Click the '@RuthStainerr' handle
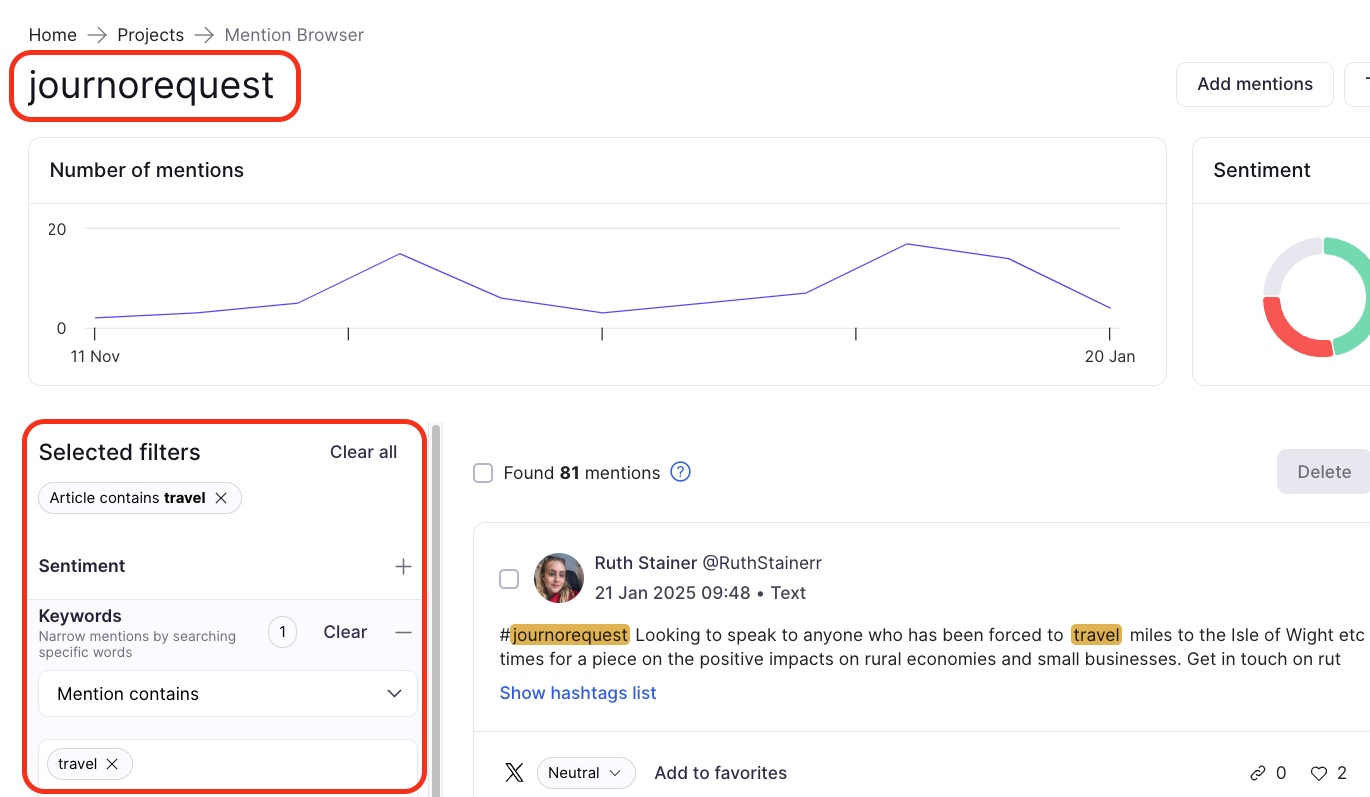 [x=762, y=563]
